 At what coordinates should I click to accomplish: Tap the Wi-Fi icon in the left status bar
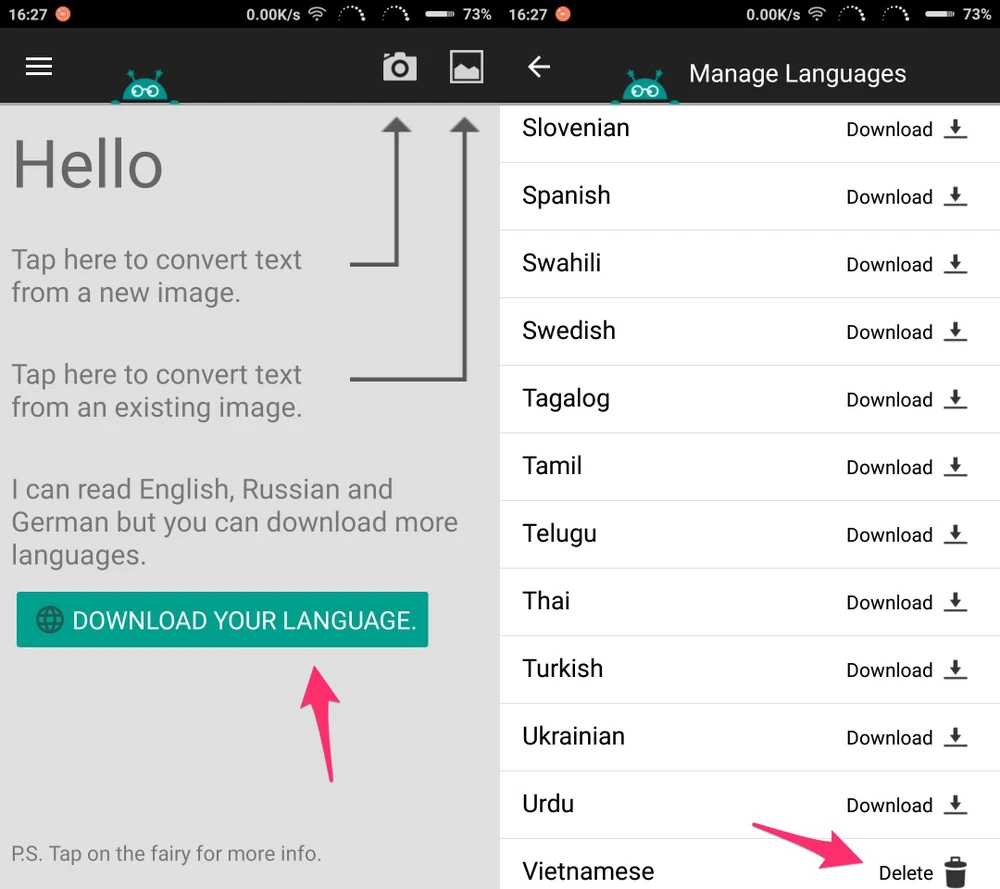317,14
